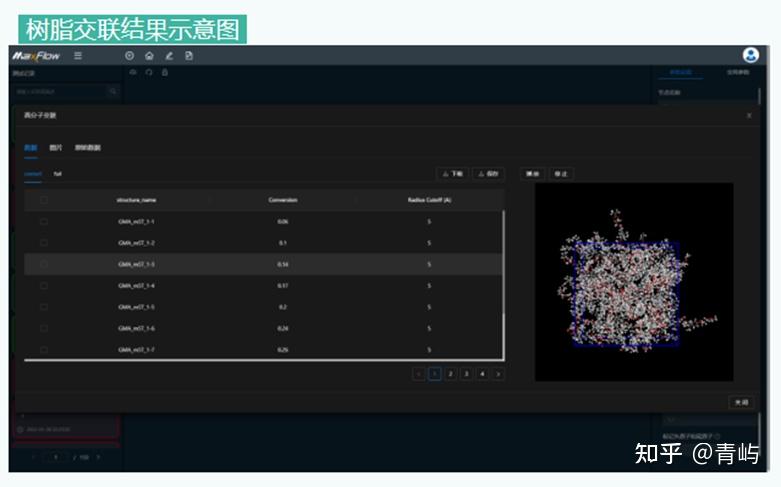Click the document file icon in top toolbar
This screenshot has height=487, width=781.
coord(189,56)
